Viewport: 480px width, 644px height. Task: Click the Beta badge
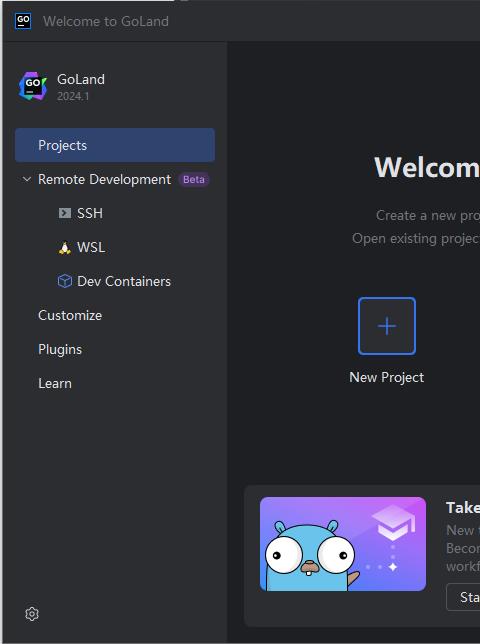(194, 179)
